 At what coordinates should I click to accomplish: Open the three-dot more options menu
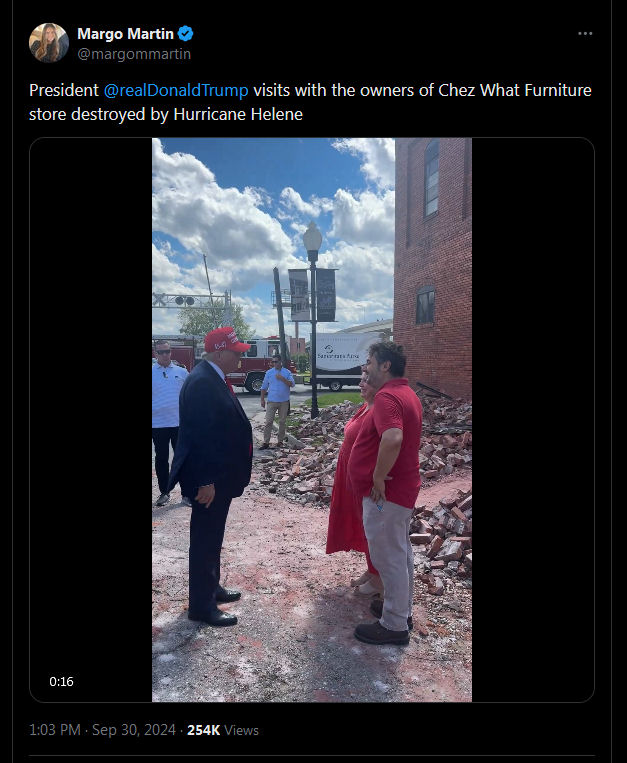pos(585,34)
